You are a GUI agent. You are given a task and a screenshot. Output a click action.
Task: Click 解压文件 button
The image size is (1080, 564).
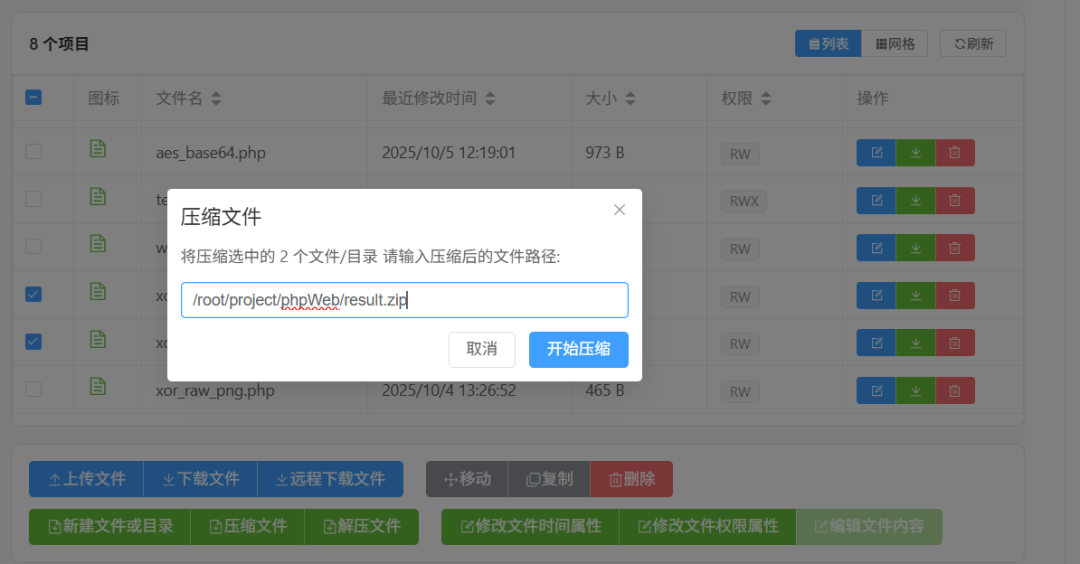pos(362,527)
